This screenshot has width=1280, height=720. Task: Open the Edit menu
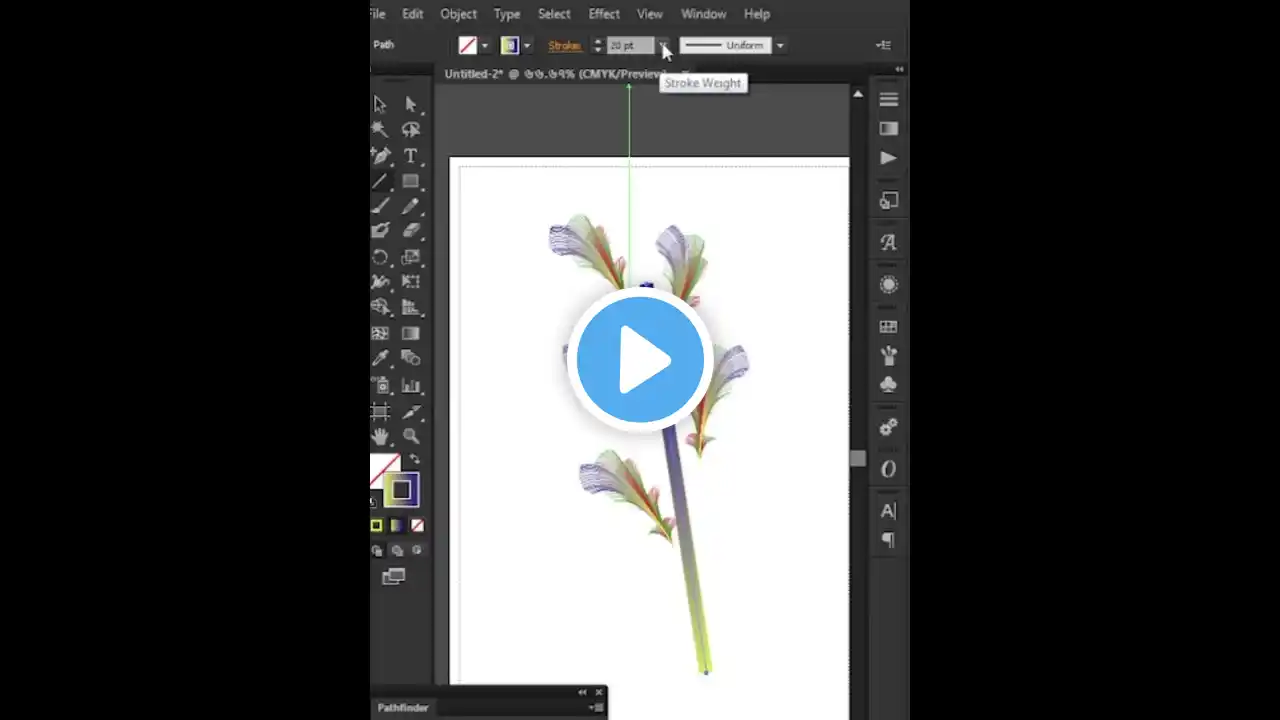click(x=413, y=14)
